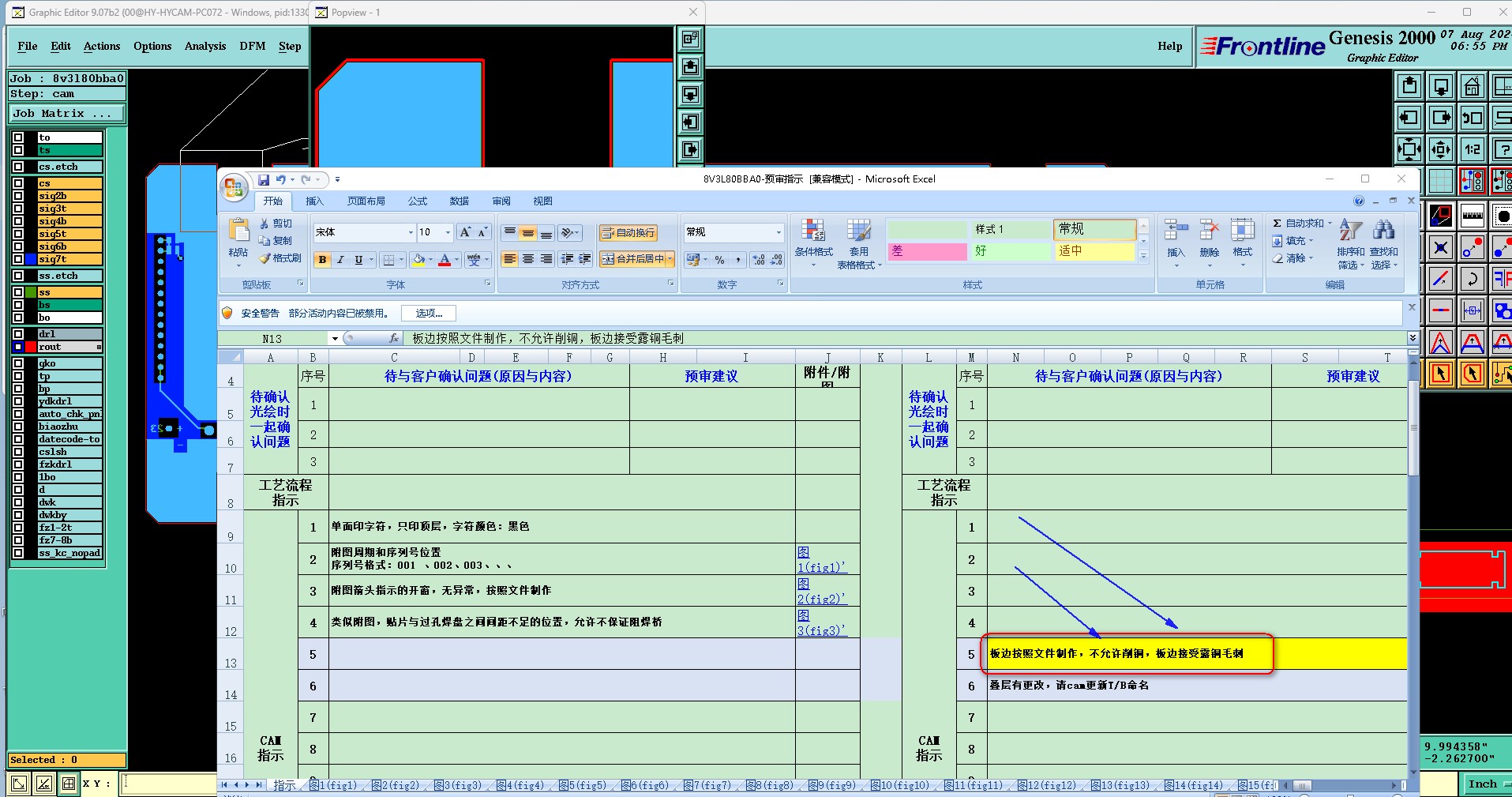Click the Percent style icon
Image resolution: width=1512 pixels, height=797 pixels.
tap(719, 259)
